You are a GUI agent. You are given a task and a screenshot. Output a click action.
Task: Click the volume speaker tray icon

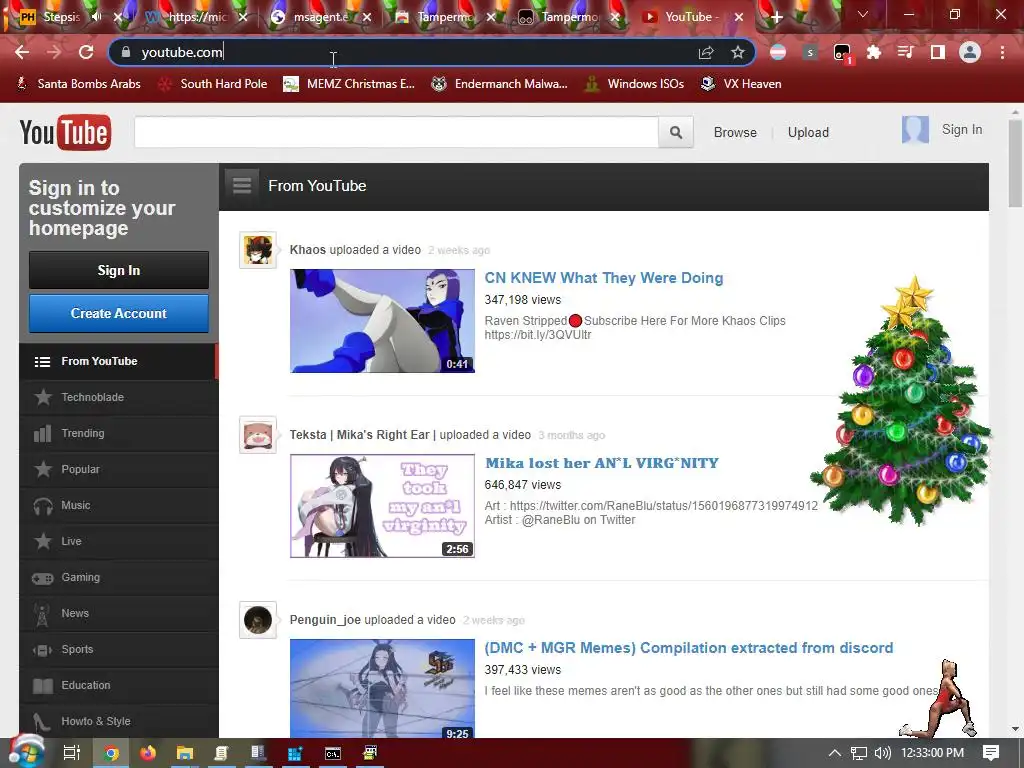tap(882, 753)
